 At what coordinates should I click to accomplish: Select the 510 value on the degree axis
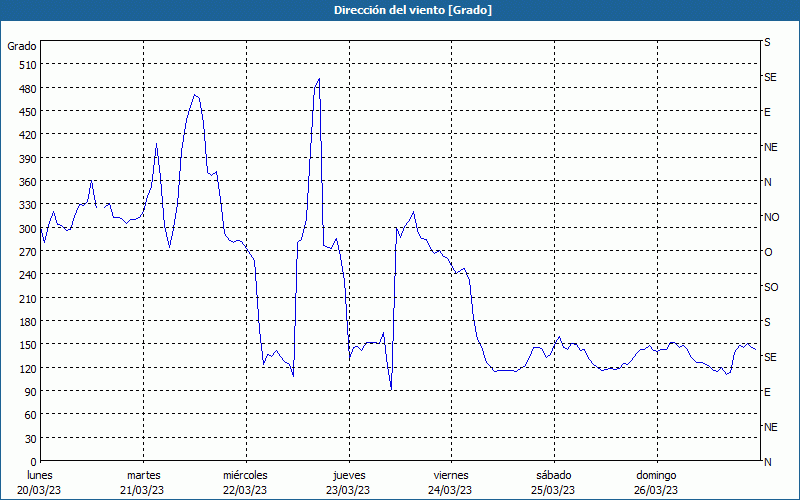click(x=28, y=65)
